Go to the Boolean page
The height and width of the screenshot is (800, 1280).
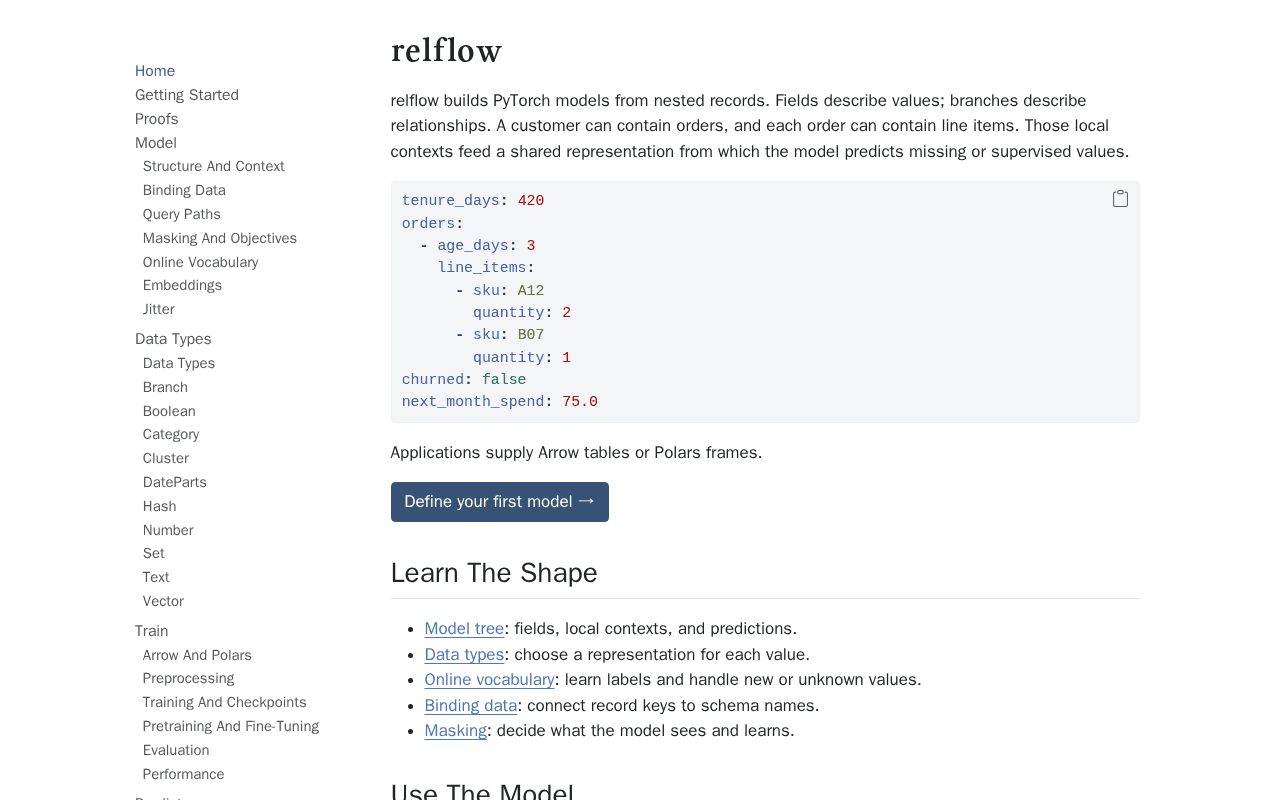169,411
